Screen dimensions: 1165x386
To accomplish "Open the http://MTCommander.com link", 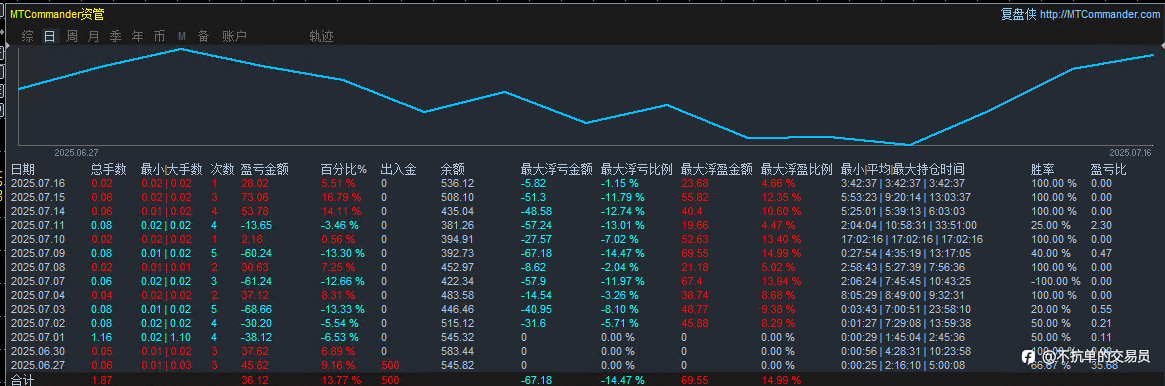I will pos(1099,14).
